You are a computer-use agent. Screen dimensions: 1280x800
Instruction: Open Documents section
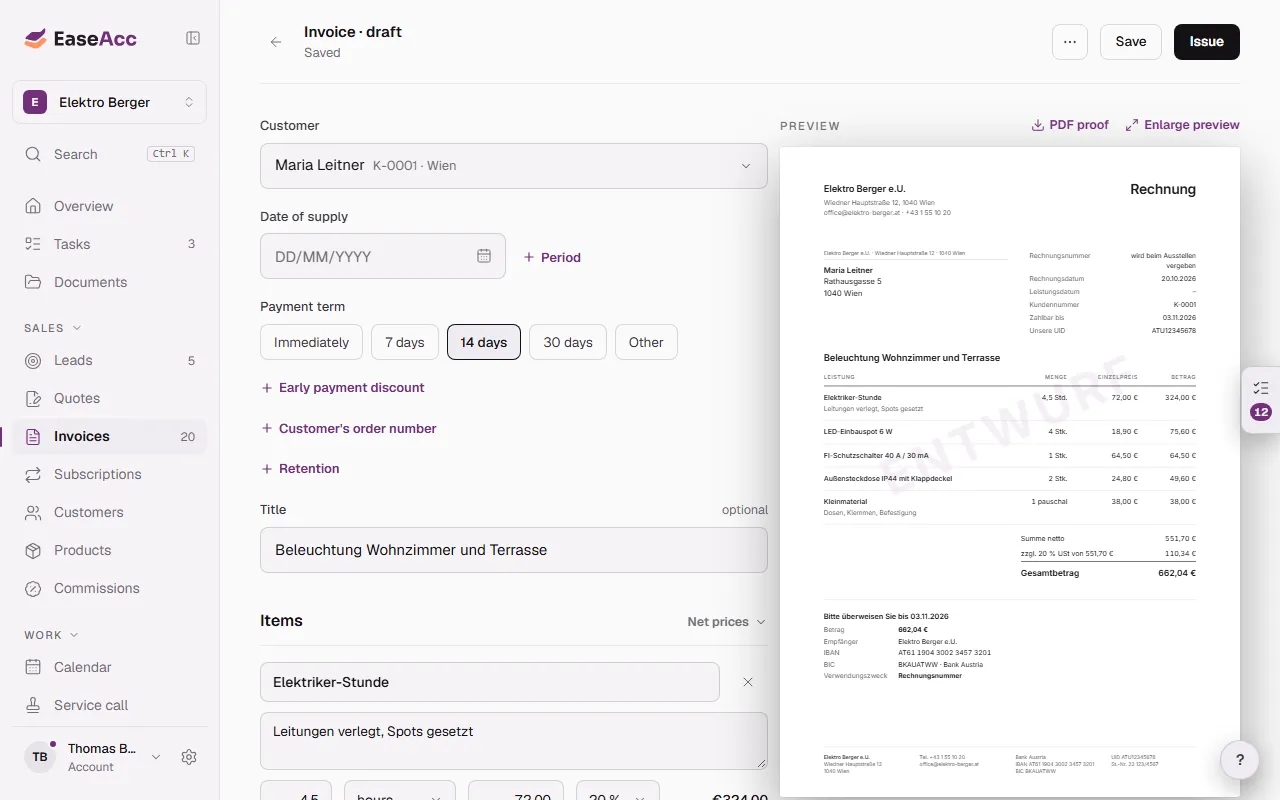click(x=110, y=282)
